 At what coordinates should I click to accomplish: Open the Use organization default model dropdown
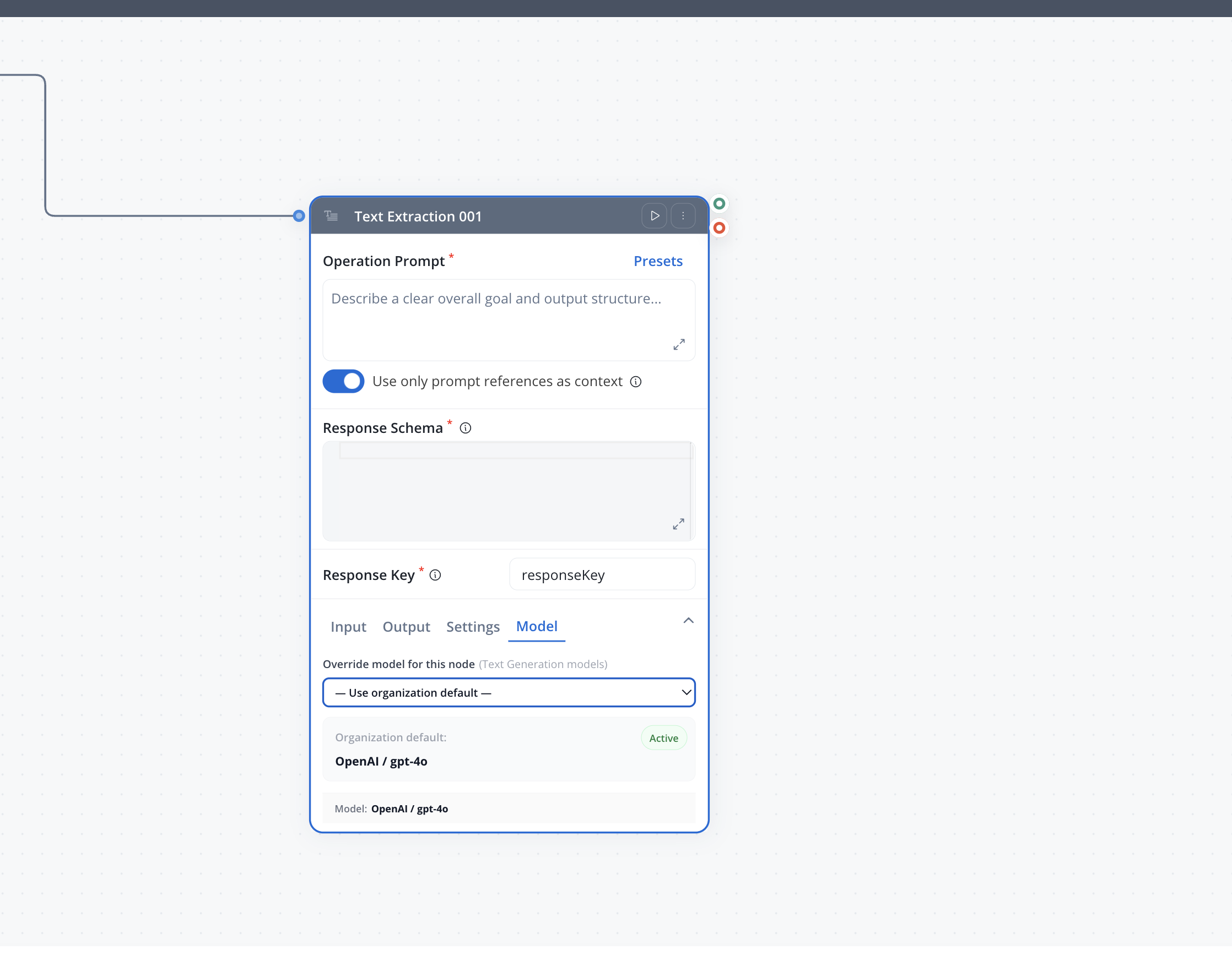(x=508, y=692)
